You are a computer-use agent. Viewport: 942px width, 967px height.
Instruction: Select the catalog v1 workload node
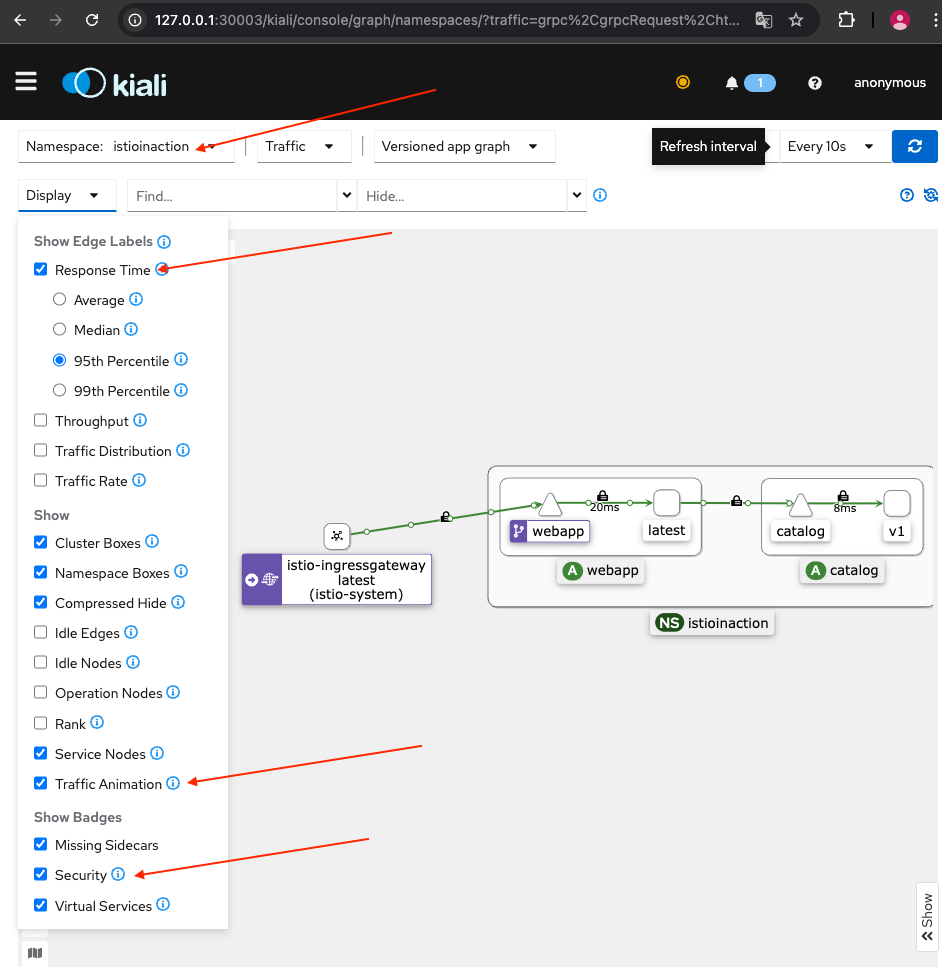pyautogui.click(x=897, y=503)
